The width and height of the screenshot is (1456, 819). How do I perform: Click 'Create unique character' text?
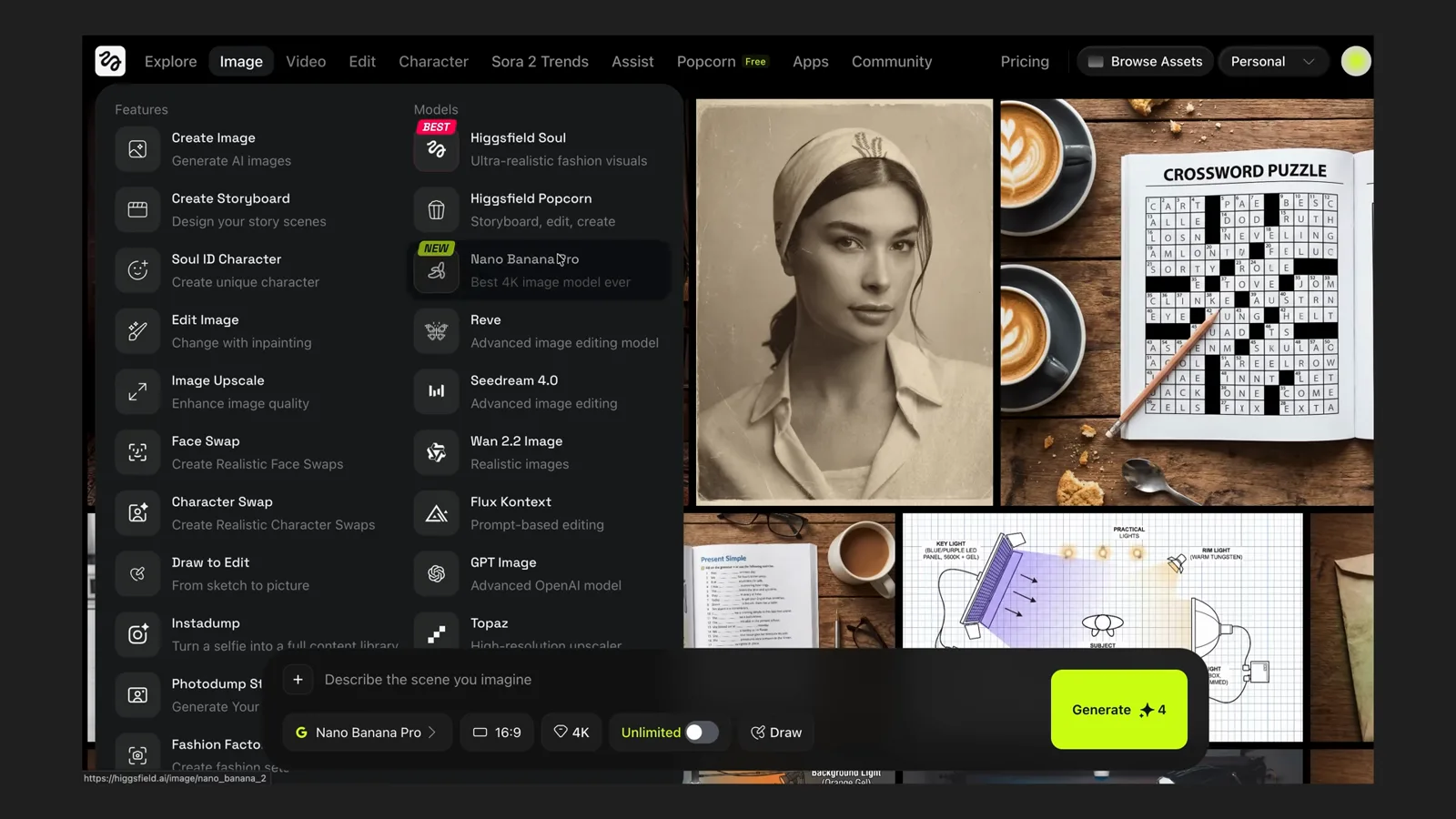(246, 282)
